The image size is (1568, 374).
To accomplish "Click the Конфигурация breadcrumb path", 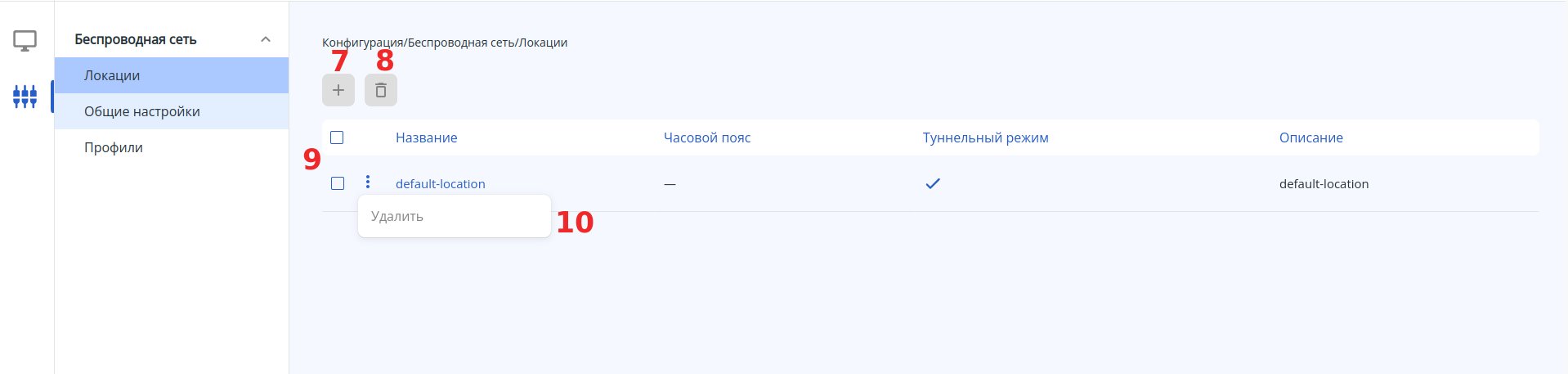I will [362, 43].
